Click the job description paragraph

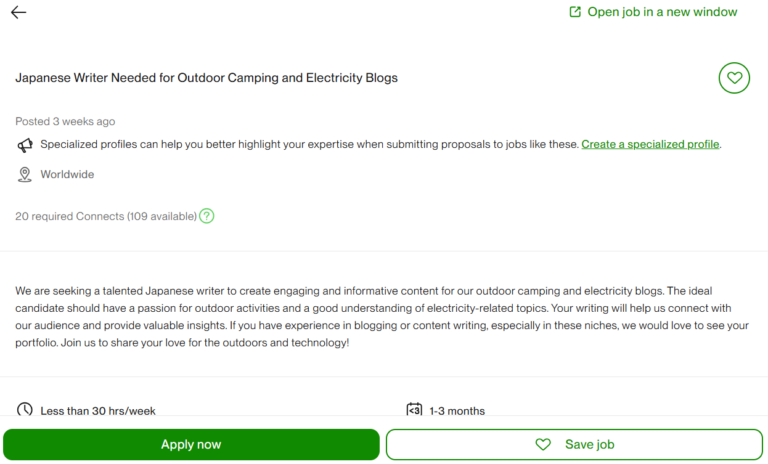click(380, 317)
